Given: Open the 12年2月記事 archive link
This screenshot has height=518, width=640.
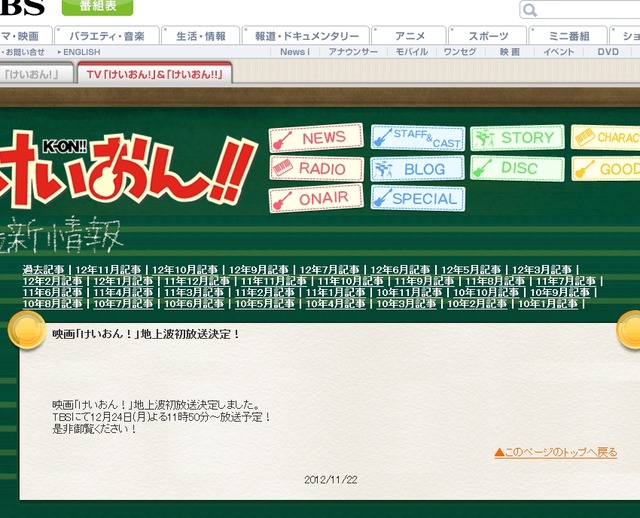Looking at the screenshot, I should (x=53, y=281).
